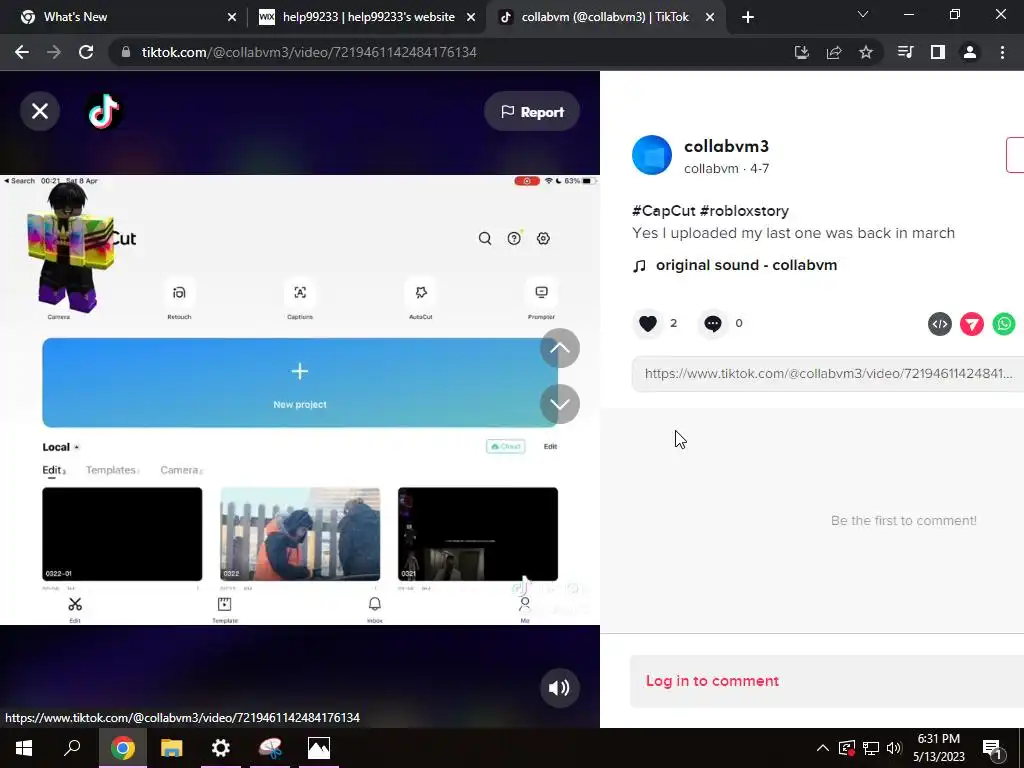Open the volume control in tray
This screenshot has height=768, width=1024.
tap(895, 748)
